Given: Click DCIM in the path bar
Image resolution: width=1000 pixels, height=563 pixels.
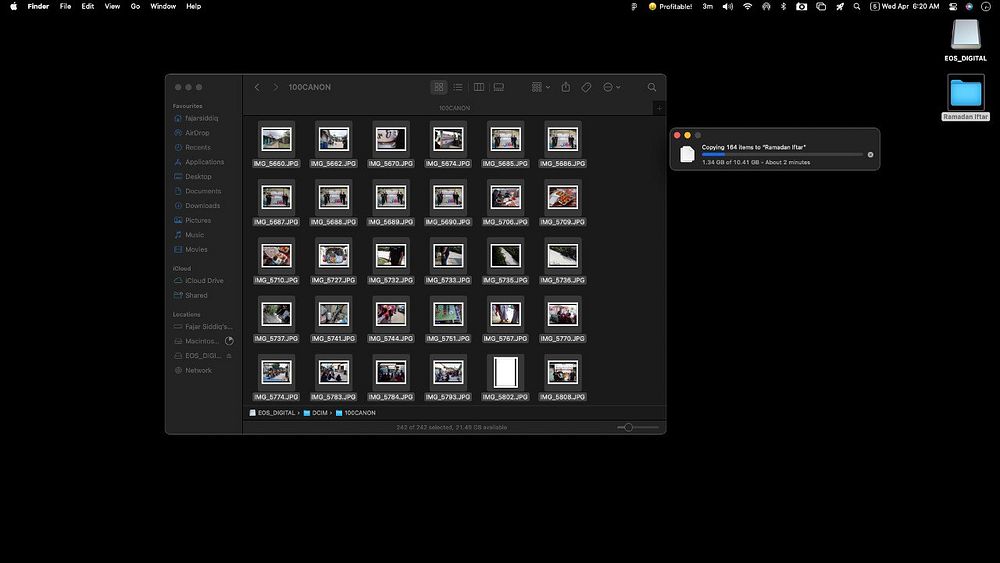Looking at the screenshot, I should click(316, 413).
